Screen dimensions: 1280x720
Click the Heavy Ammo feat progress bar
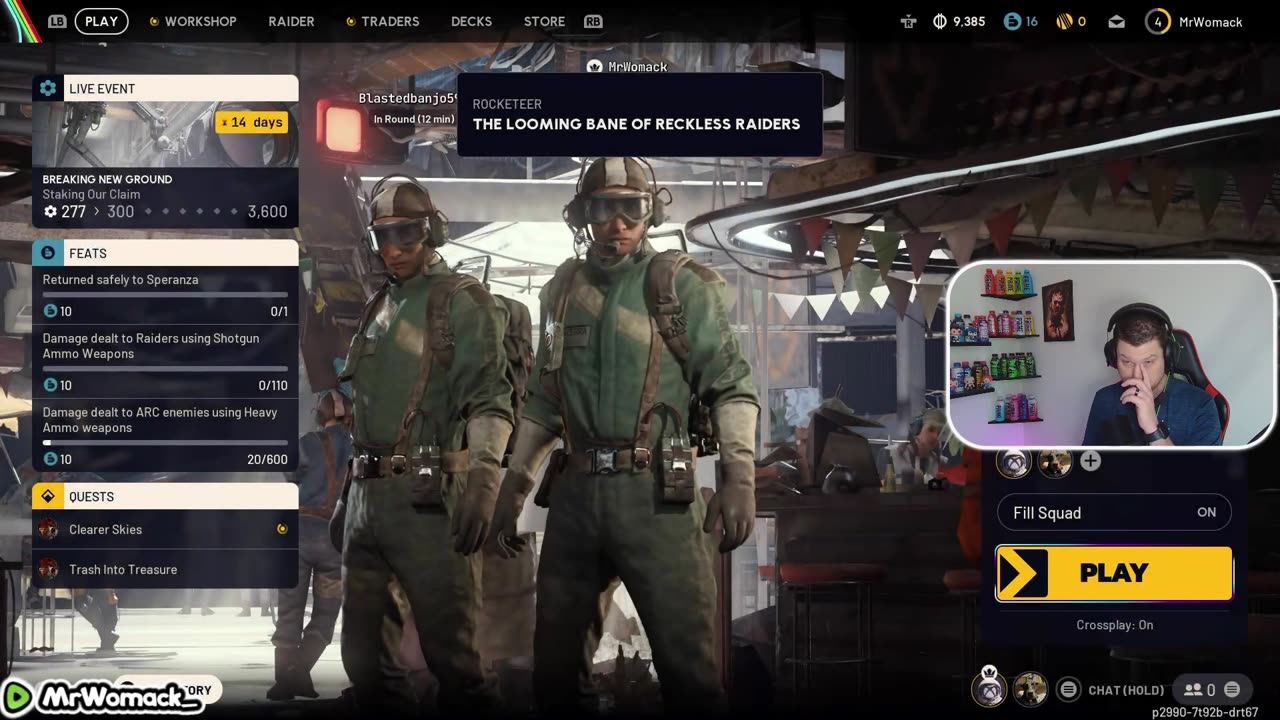pyautogui.click(x=165, y=442)
